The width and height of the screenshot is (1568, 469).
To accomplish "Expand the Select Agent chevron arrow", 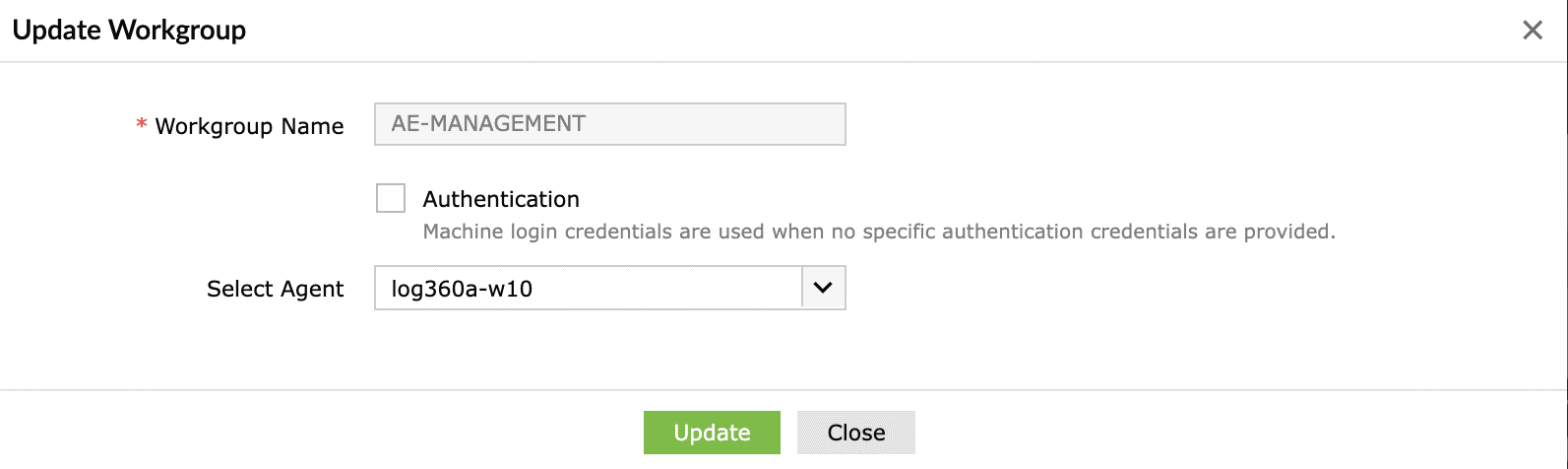I will pos(823,289).
